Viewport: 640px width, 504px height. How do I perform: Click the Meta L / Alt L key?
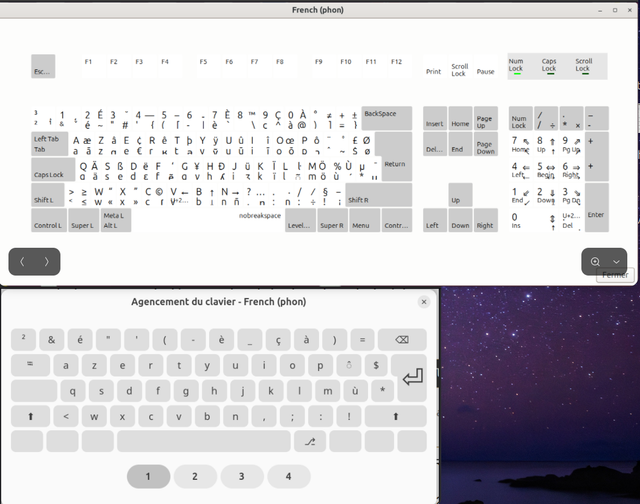[x=116, y=220]
